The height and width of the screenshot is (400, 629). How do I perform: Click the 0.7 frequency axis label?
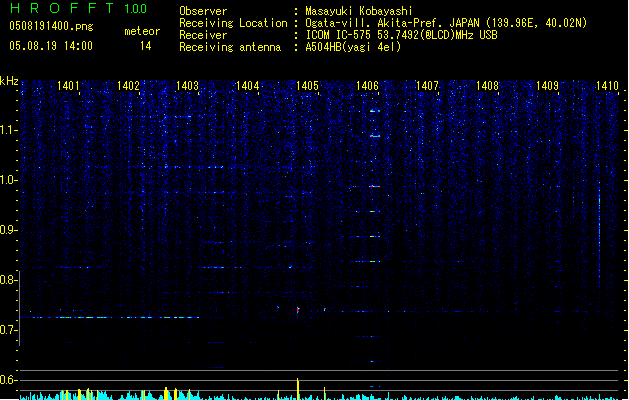click(9, 330)
